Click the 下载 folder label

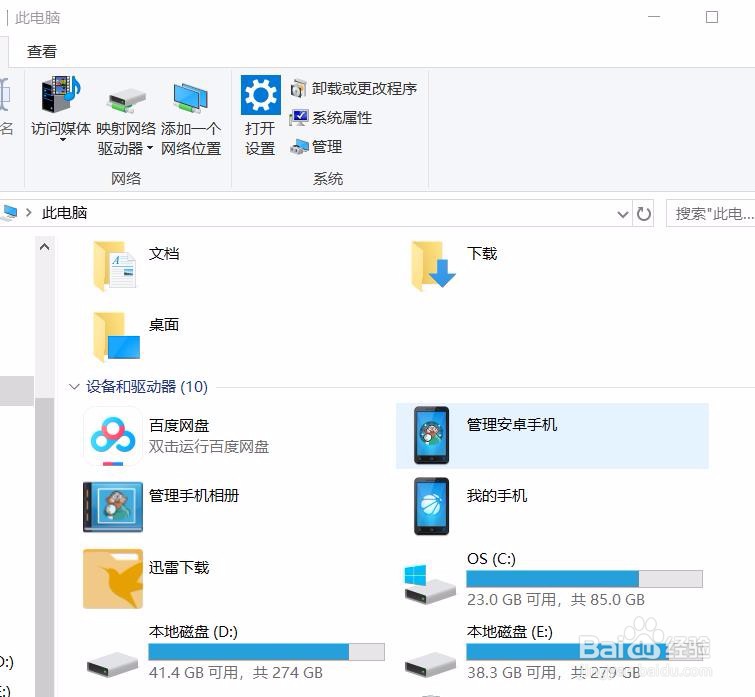point(482,253)
